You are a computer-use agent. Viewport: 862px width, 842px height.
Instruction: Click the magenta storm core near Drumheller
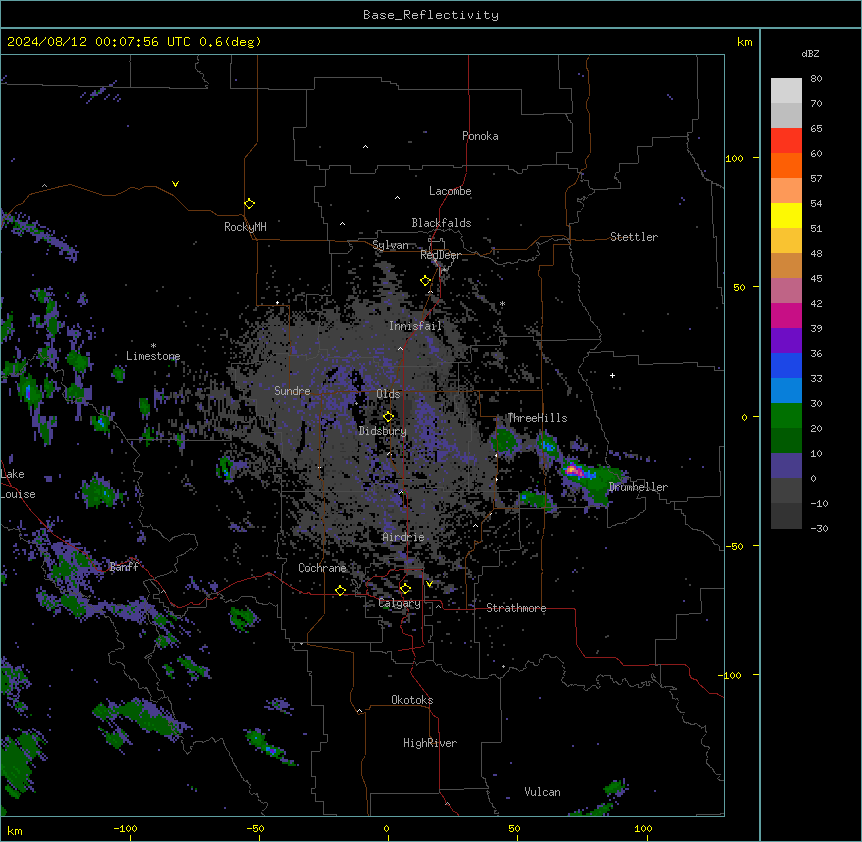[572, 470]
